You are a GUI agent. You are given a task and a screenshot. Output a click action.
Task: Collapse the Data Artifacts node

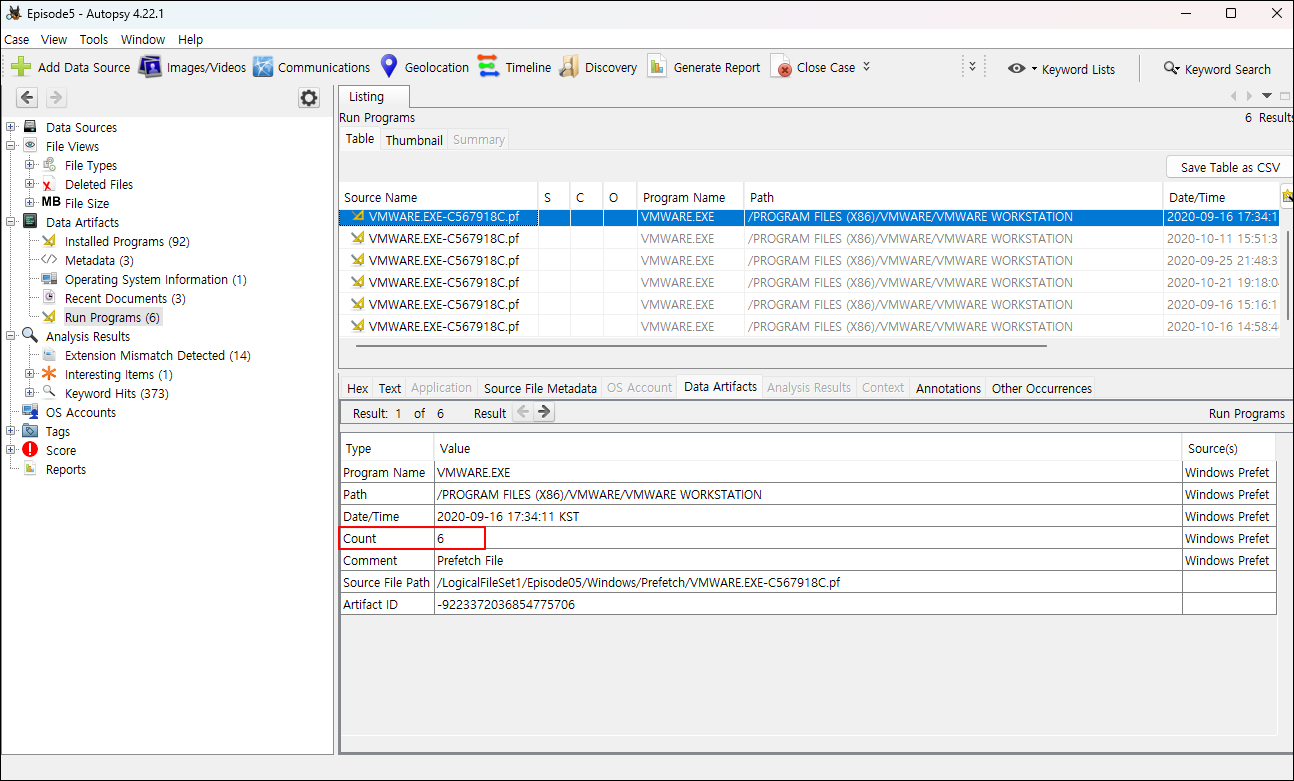pos(11,222)
